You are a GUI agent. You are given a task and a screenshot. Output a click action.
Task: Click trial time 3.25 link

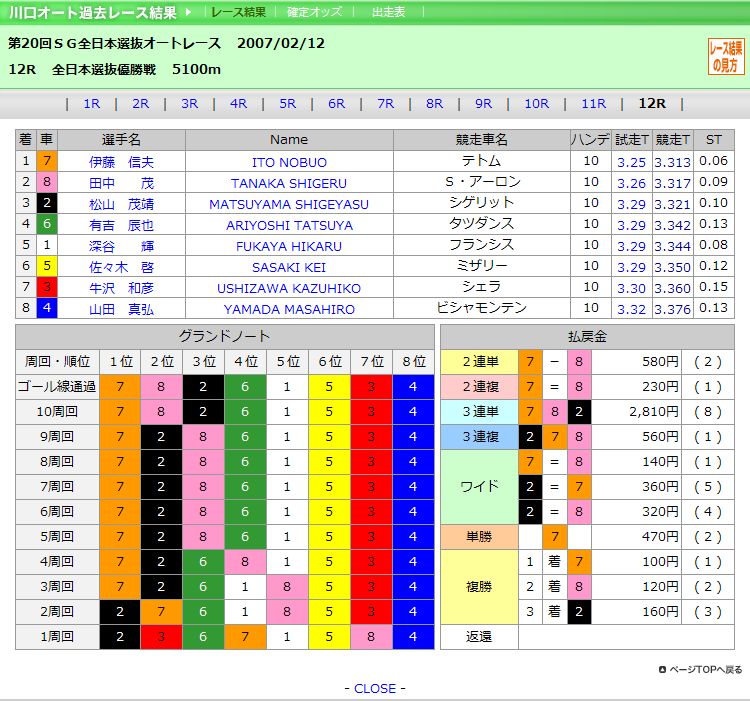click(631, 163)
